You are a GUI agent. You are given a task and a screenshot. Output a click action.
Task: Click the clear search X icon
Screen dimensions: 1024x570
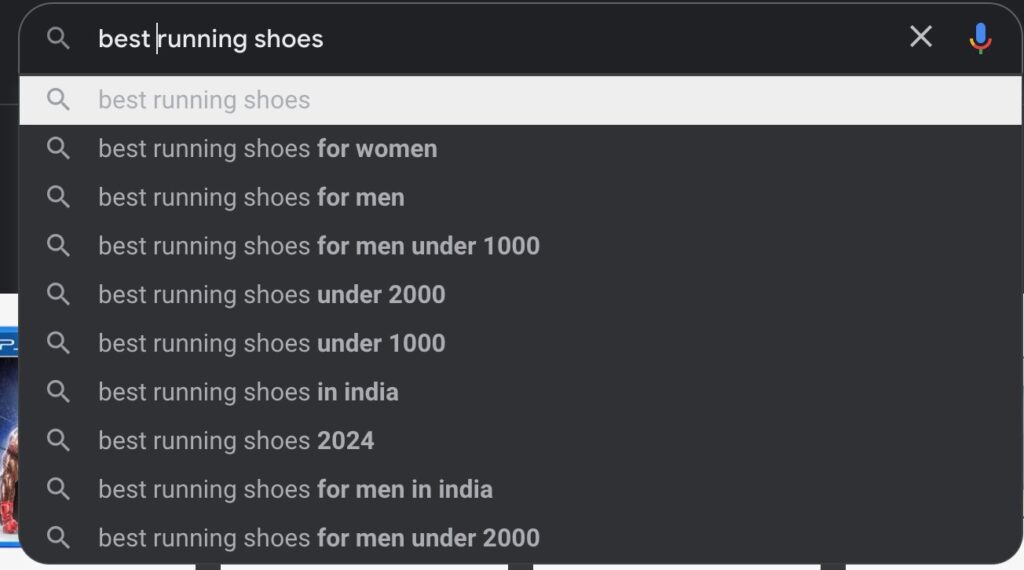(920, 37)
